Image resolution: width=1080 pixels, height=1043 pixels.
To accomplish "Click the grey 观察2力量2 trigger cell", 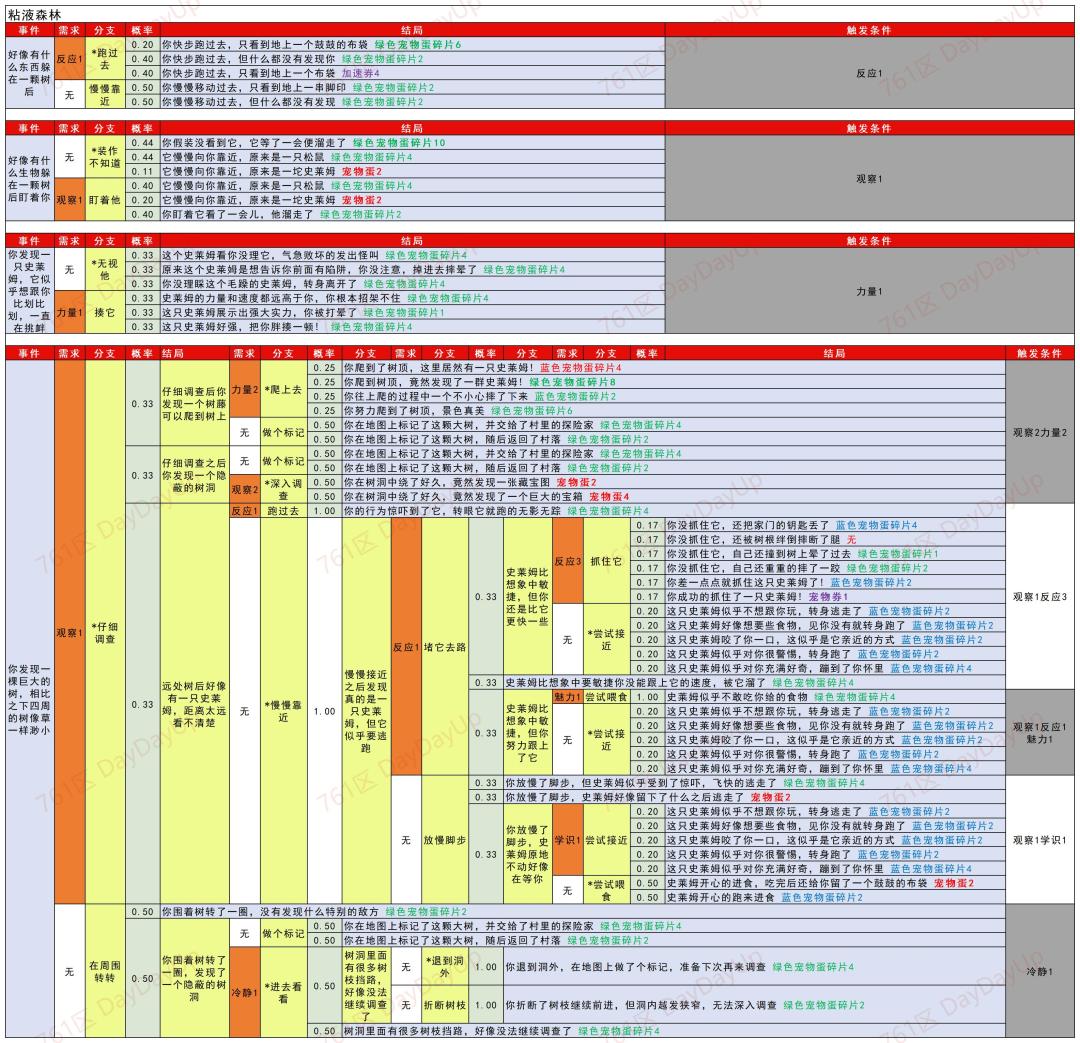I will 1039,433.
